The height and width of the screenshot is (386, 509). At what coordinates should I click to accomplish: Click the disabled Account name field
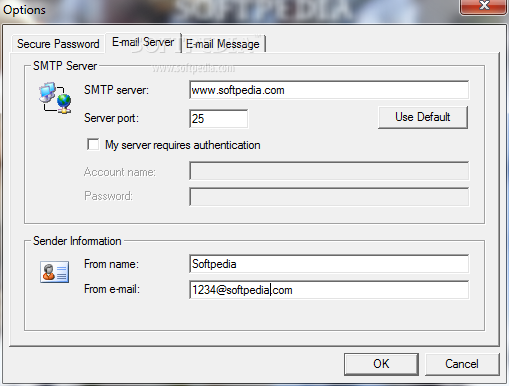pyautogui.click(x=329, y=171)
